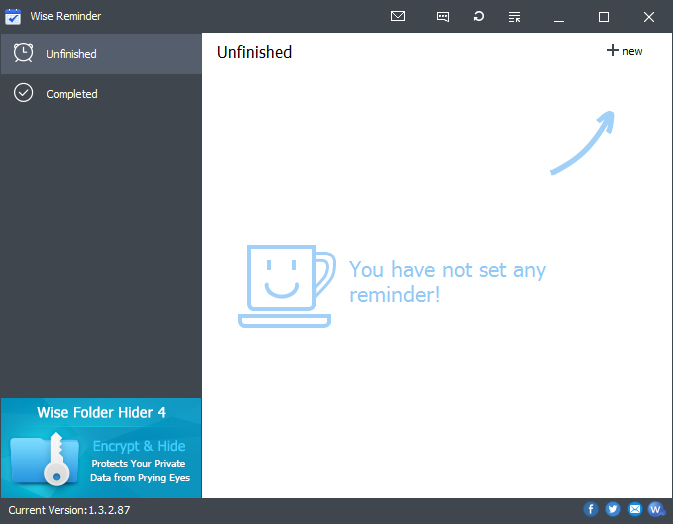Click the checkmark circle icon beside Completed
Screen dimensions: 673x524
(24, 94)
